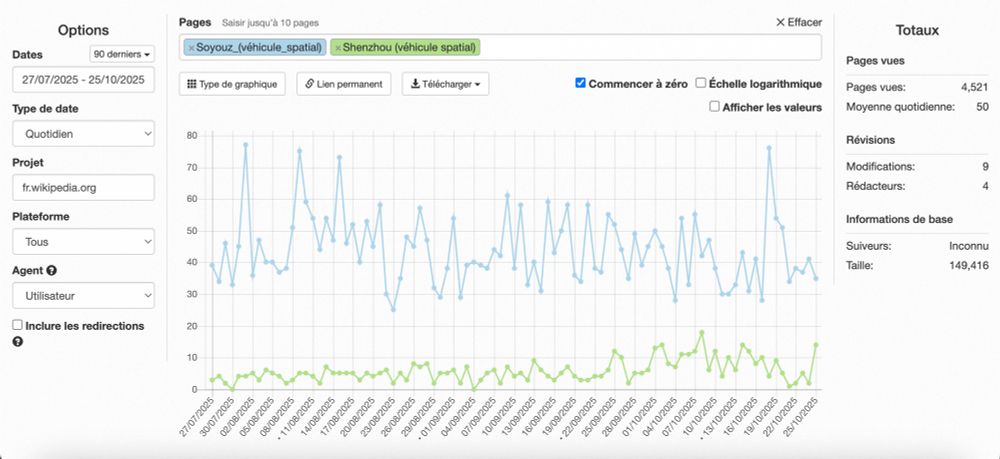Image resolution: width=1000 pixels, height=459 pixels.
Task: Copy the Lien permanent link button
Action: (x=344, y=84)
